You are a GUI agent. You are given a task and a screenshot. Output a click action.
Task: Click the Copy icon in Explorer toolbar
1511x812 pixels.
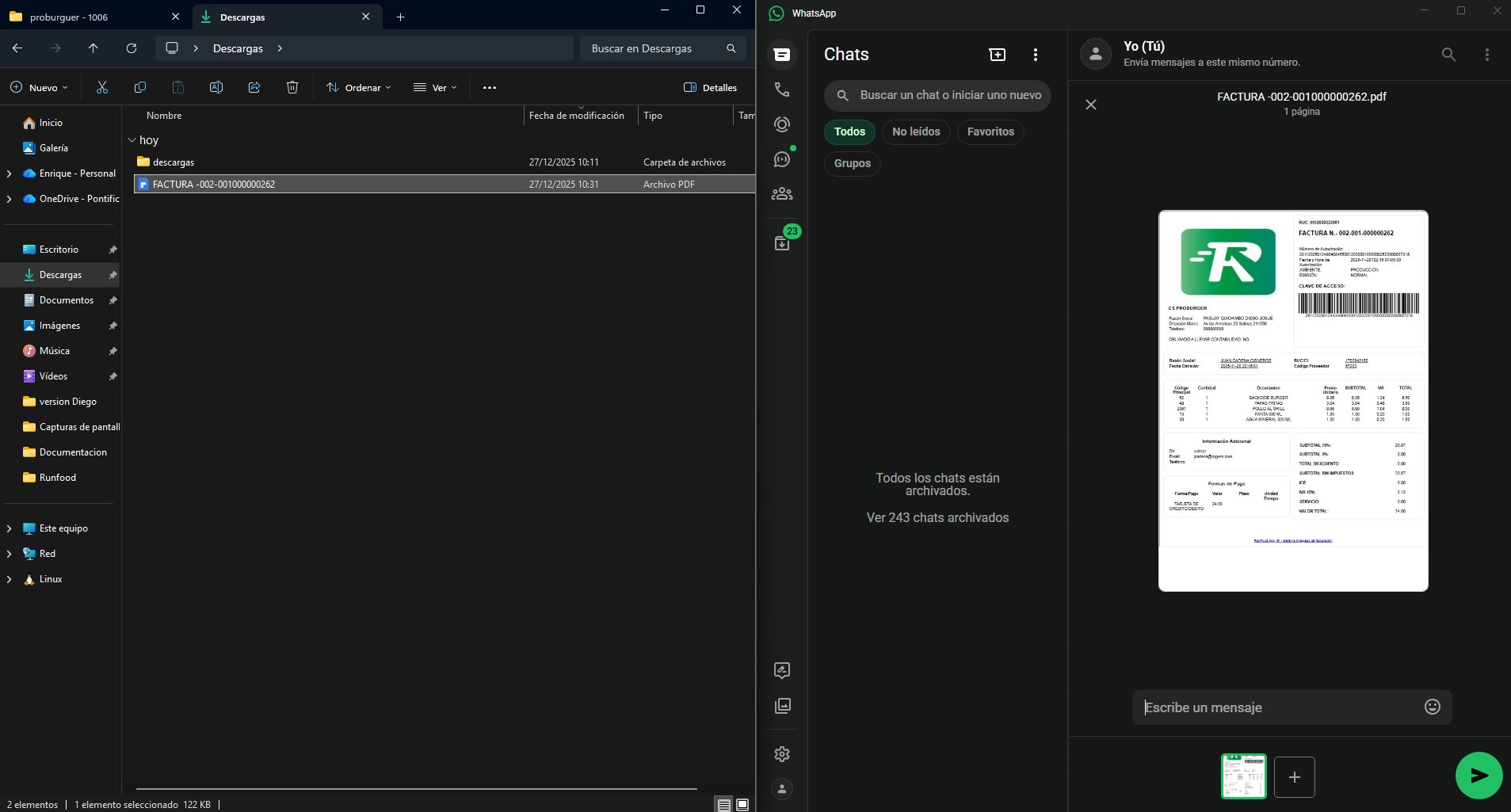(140, 87)
